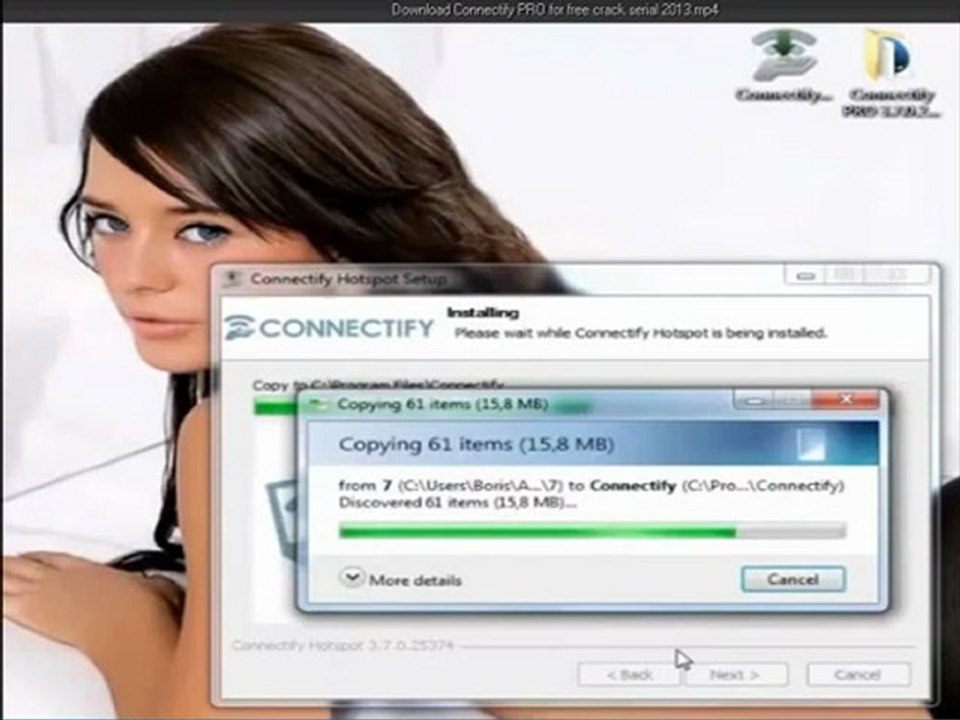
Task: Click the 'Copying 61 items (15,8 MB)' heading
Action: 476,444
